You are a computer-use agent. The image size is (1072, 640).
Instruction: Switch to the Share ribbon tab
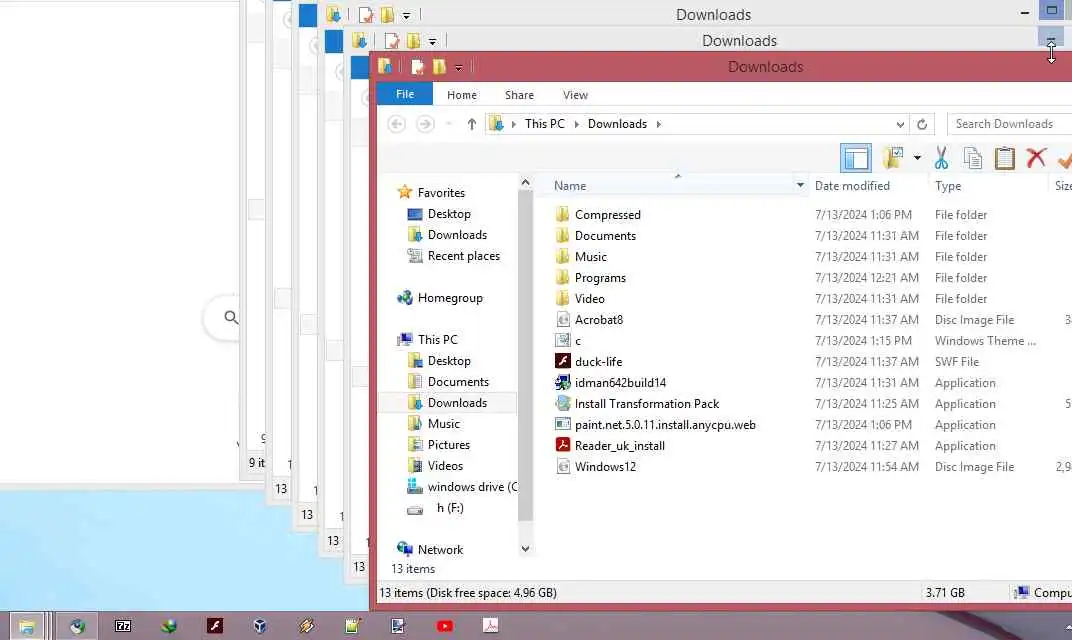pyautogui.click(x=519, y=95)
